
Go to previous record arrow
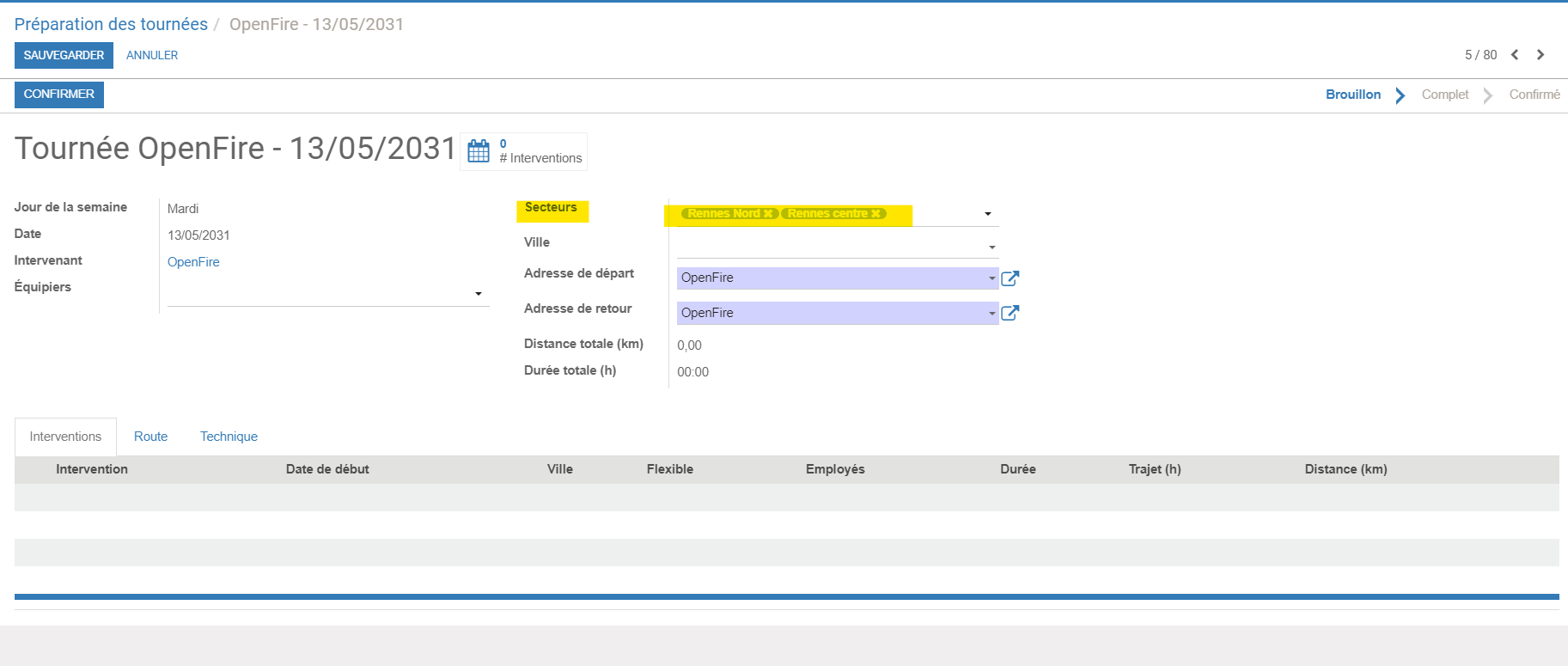1515,55
